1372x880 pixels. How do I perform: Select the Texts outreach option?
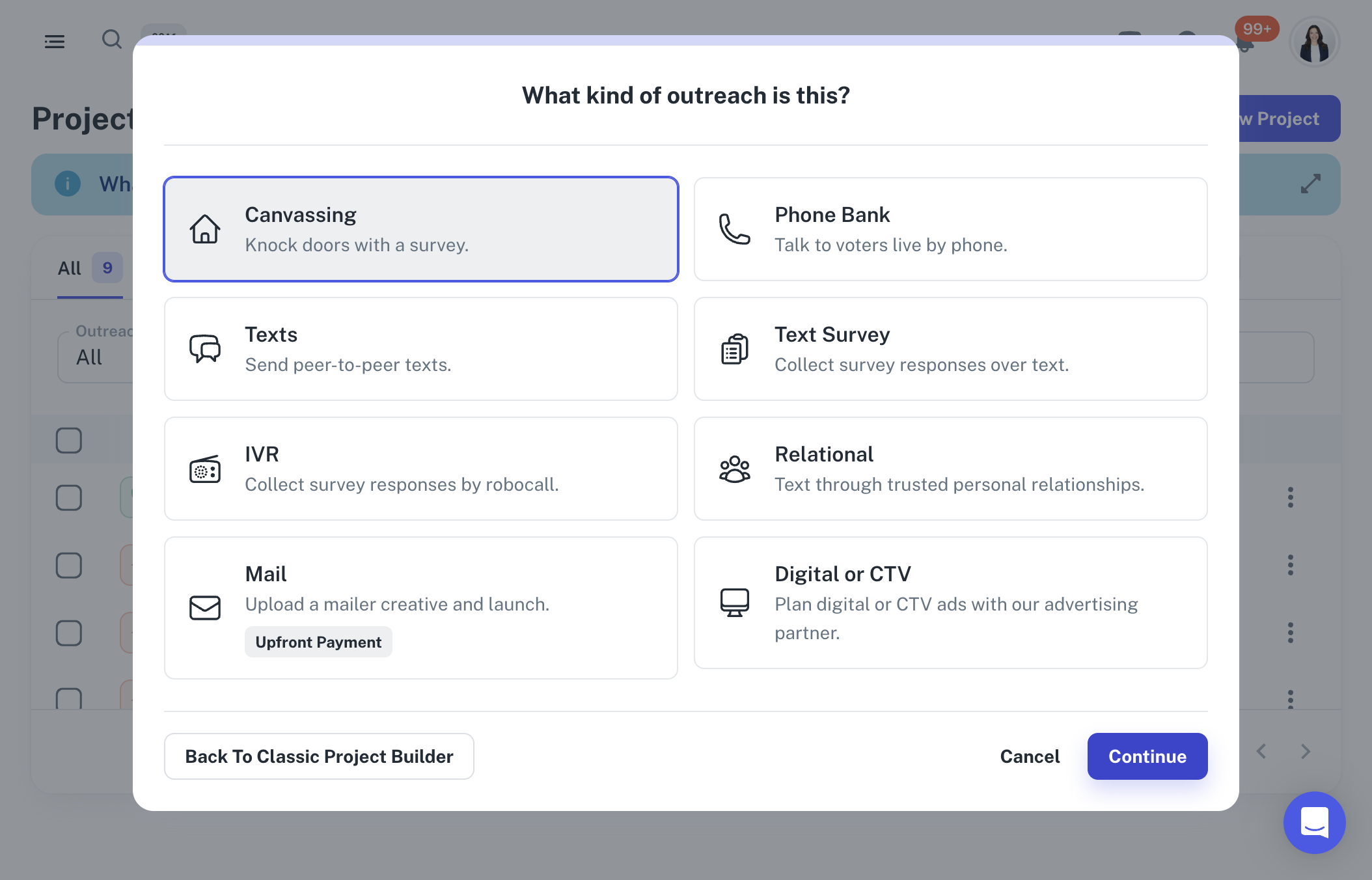(x=421, y=349)
